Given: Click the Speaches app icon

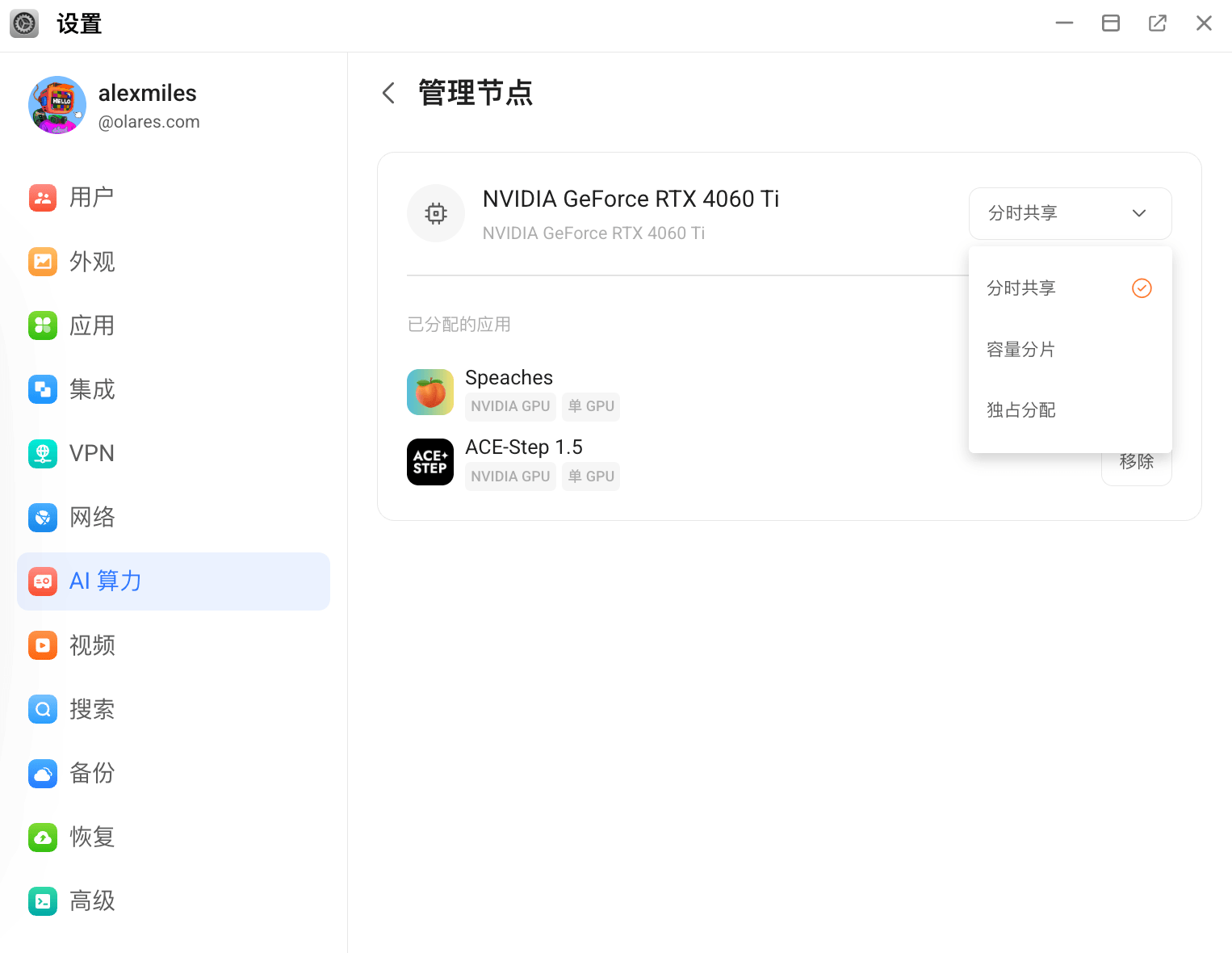Looking at the screenshot, I should click(x=430, y=392).
